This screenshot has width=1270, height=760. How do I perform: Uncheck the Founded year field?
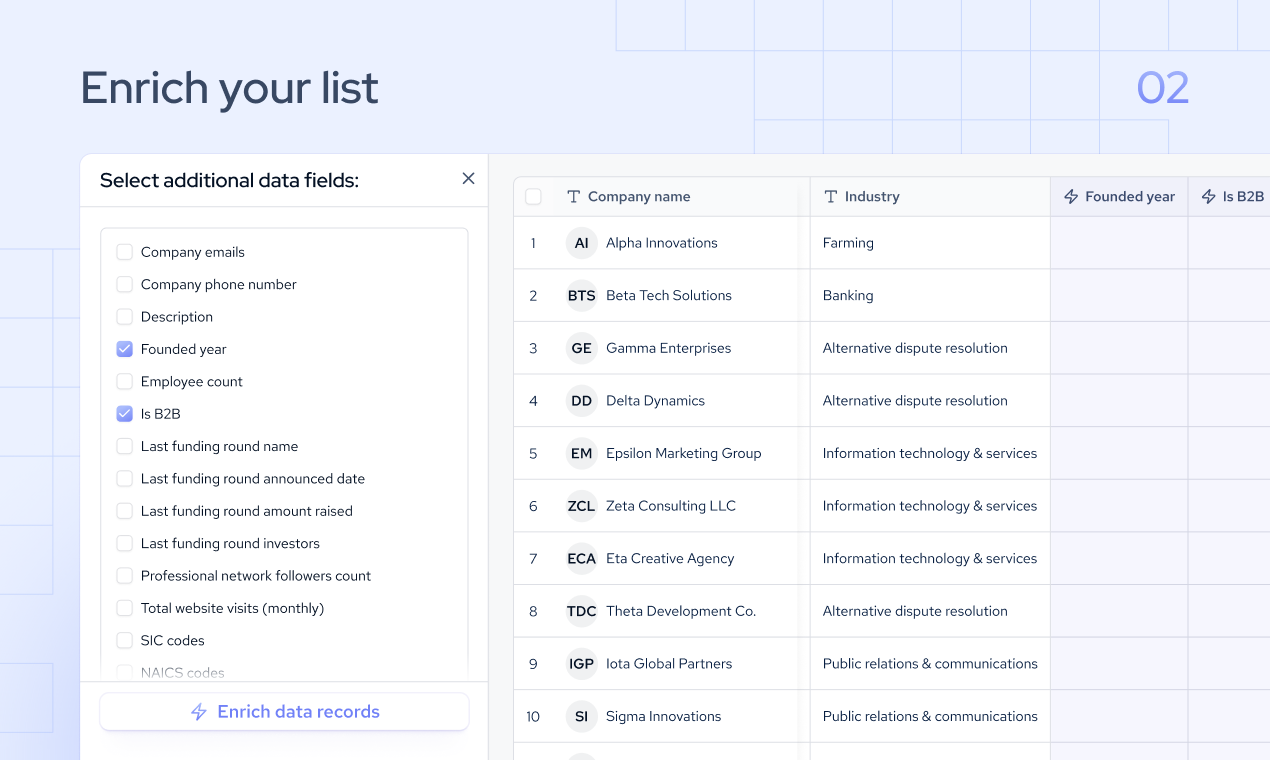tap(124, 349)
